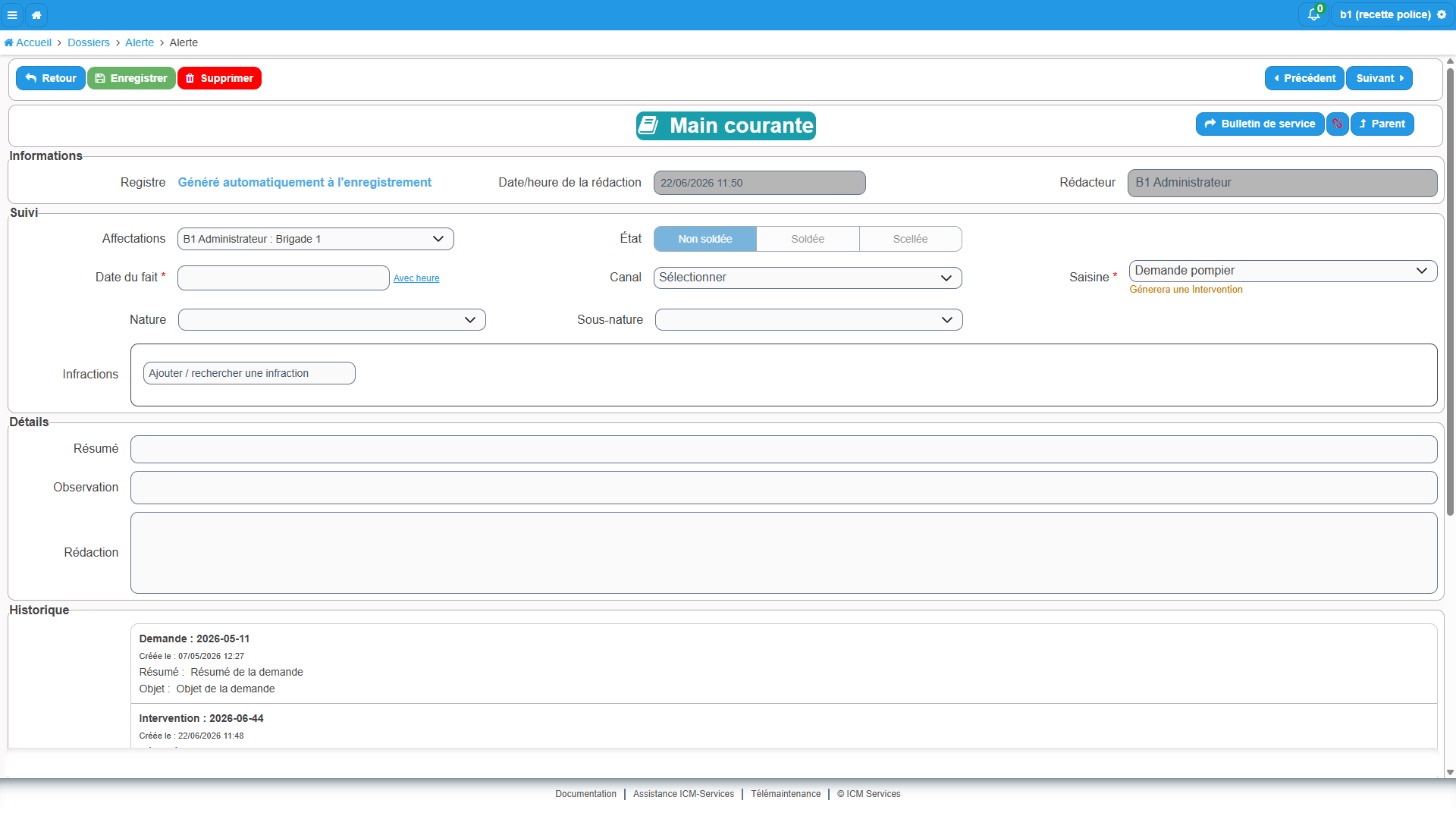This screenshot has height=819, width=1456.
Task: Click the page vertical scrollbar
Action: (x=1450, y=292)
